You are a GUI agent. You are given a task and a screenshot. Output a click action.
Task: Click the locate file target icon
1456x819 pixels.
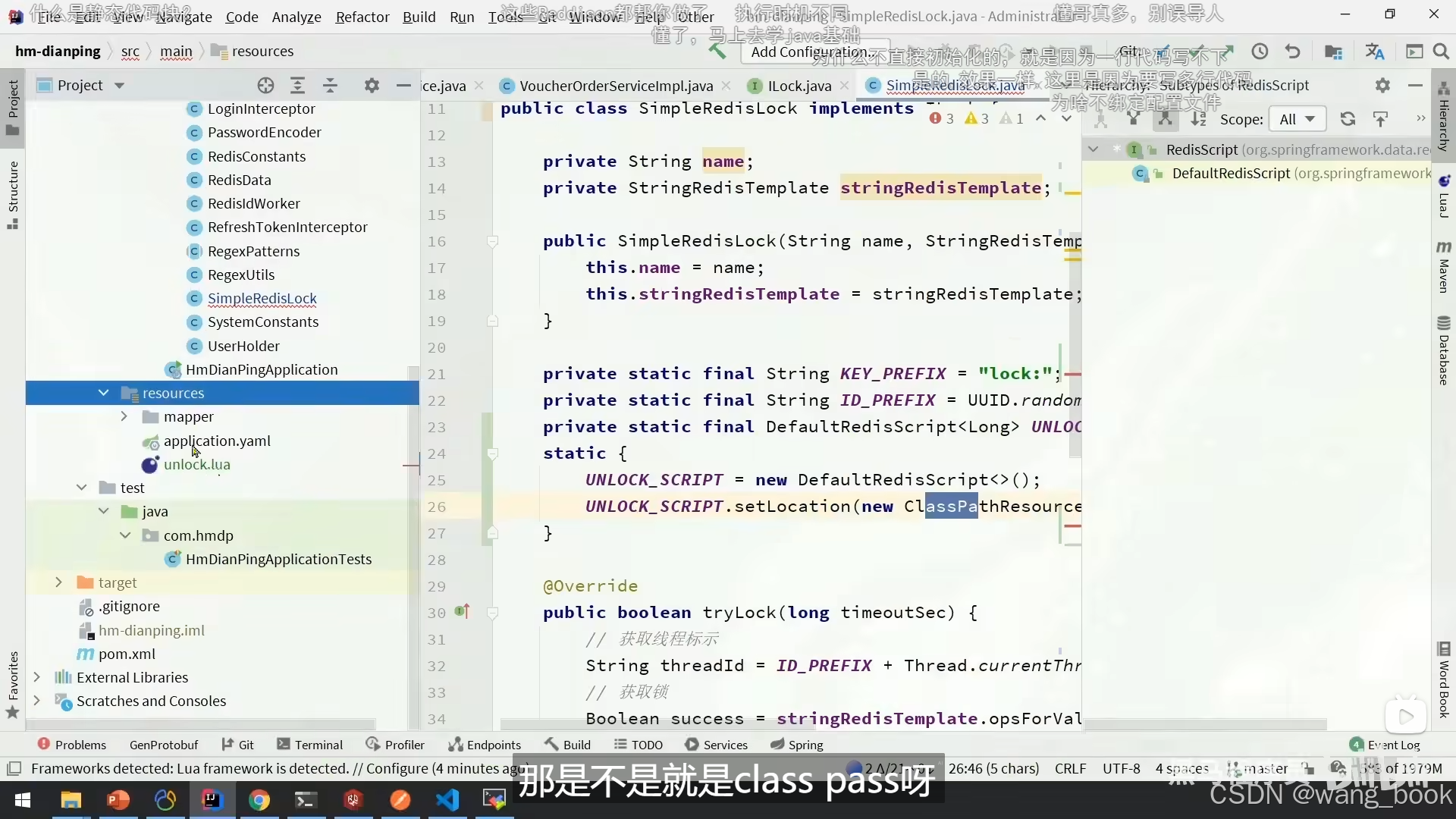[x=265, y=86]
